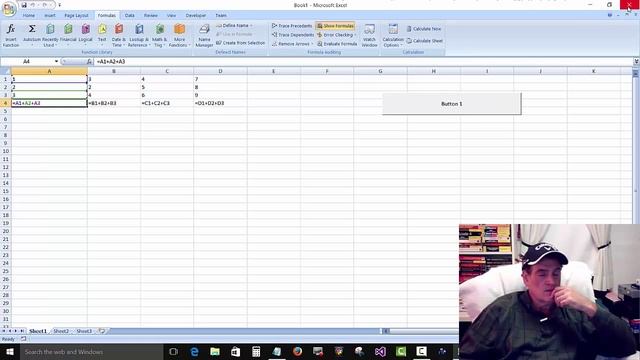Select row 10 header
The image size is (640, 360).
point(5,151)
